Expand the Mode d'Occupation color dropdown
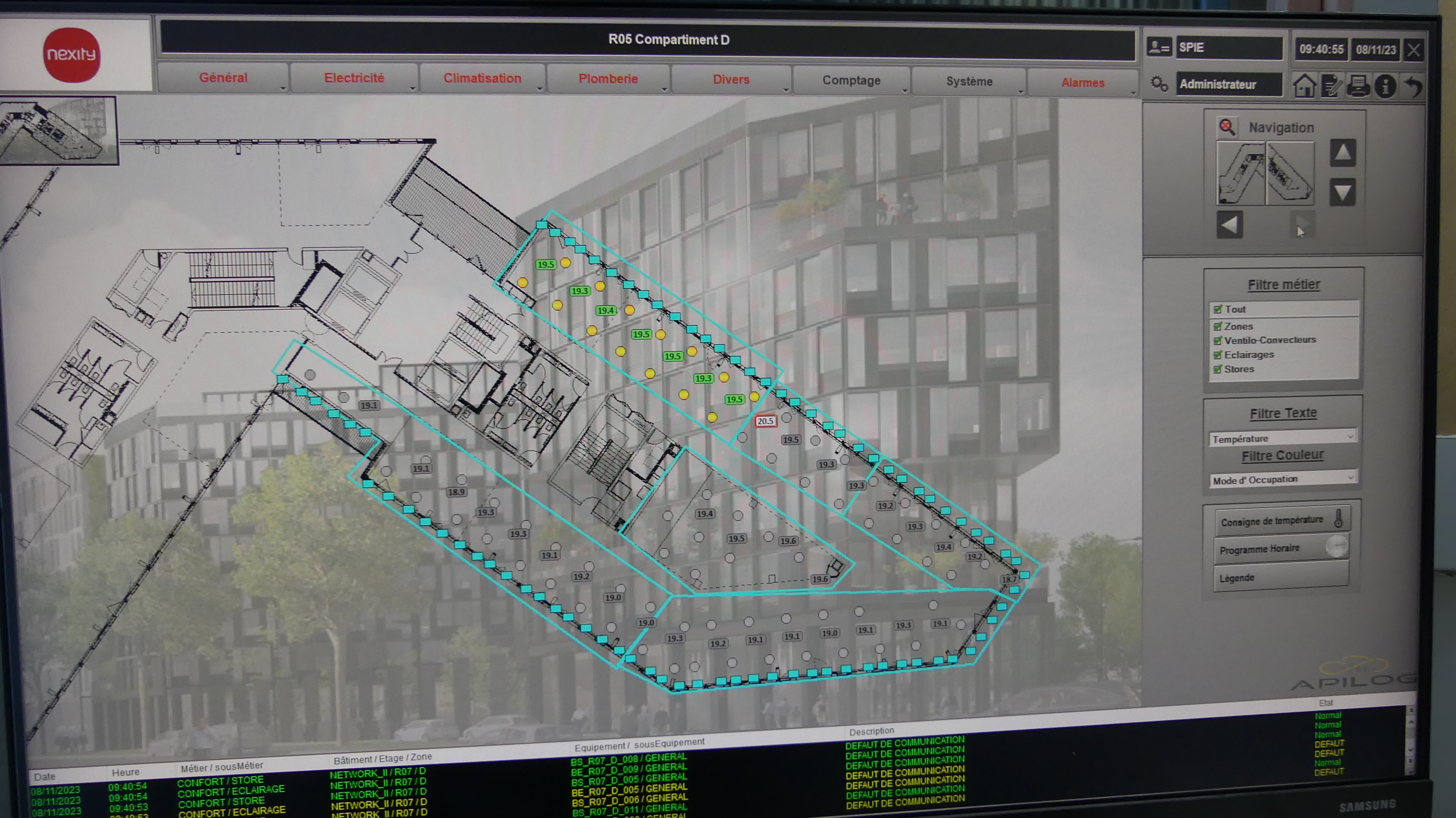Screen dimensions: 1456x818 pyautogui.click(x=1350, y=478)
